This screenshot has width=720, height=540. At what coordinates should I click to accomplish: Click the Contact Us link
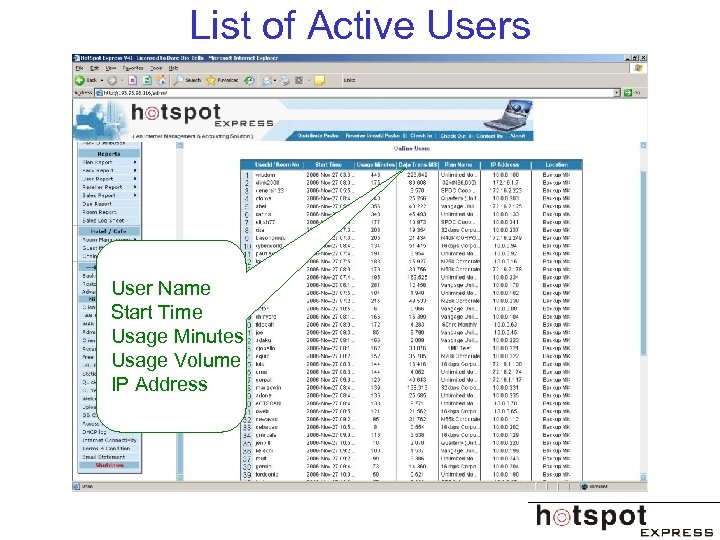(489, 136)
